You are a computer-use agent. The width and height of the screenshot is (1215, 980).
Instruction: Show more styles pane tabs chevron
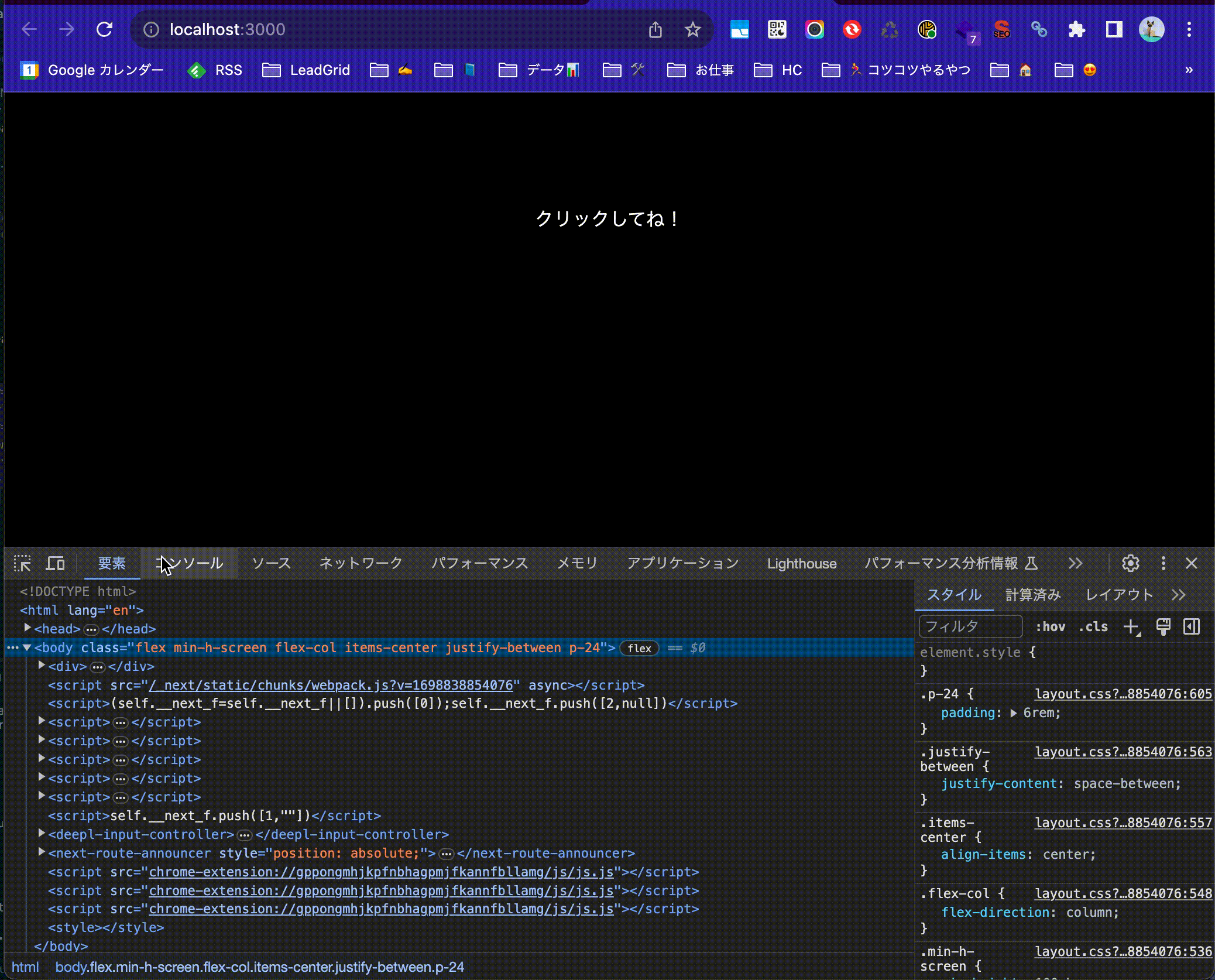click(x=1178, y=595)
